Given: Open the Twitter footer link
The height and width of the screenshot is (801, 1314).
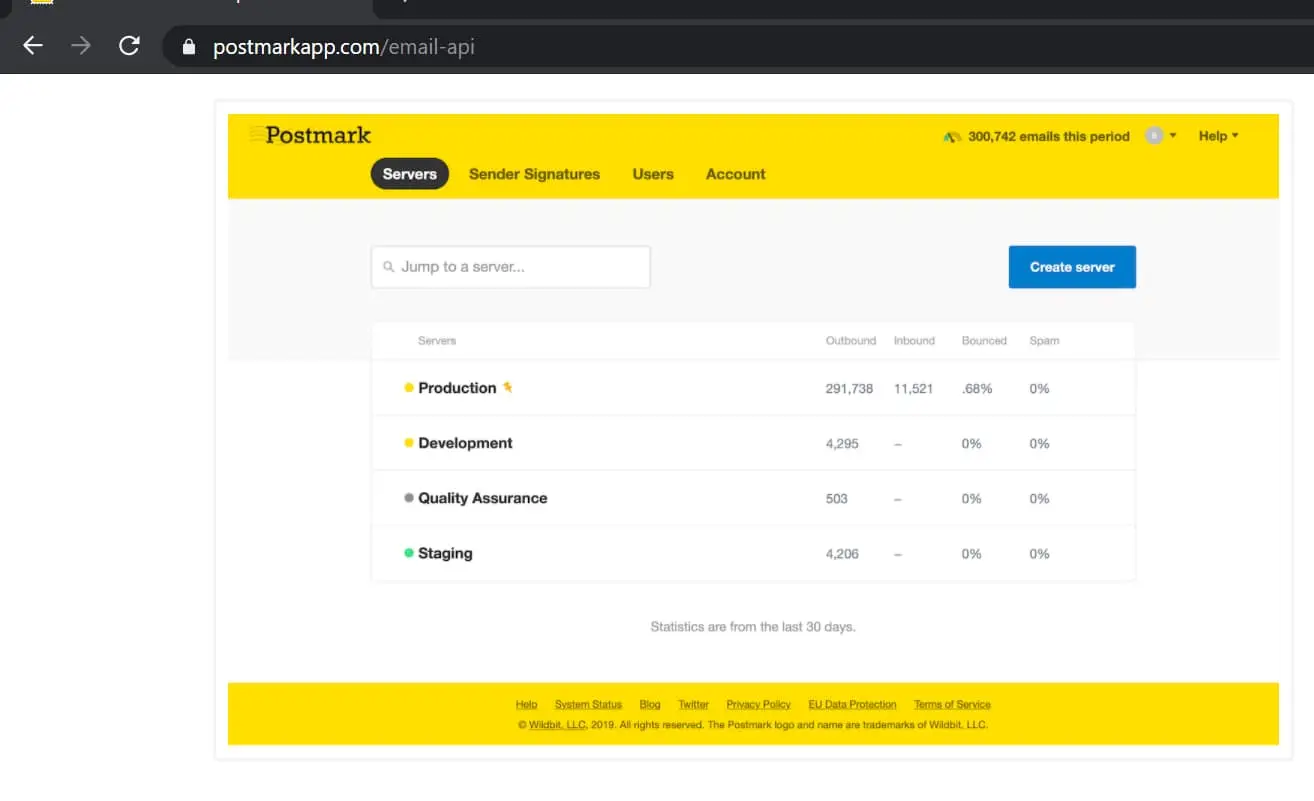Looking at the screenshot, I should 693,705.
